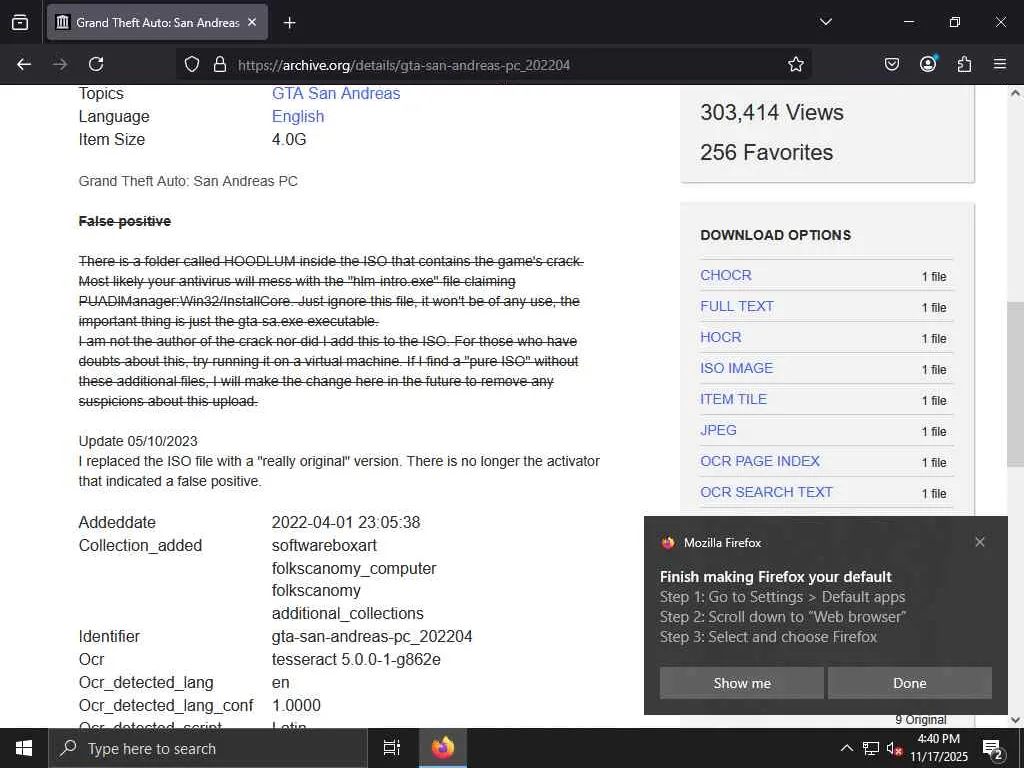
Task: Download the ISO IMAGE file
Action: (x=736, y=368)
